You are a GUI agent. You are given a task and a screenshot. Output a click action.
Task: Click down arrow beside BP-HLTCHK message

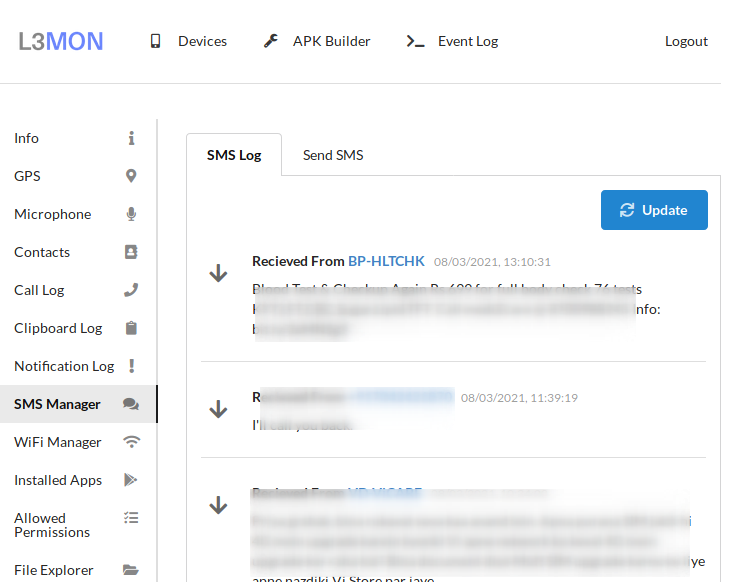(218, 273)
